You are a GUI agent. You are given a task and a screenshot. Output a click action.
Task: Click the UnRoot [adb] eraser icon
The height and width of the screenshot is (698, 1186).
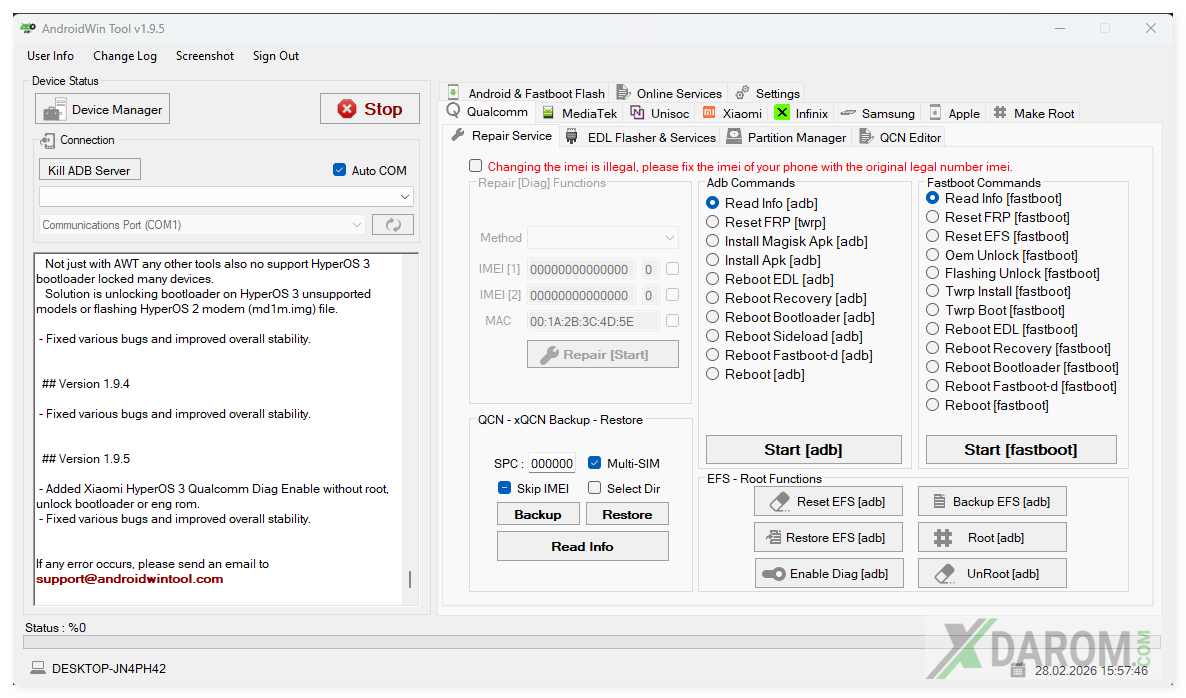click(x=942, y=574)
